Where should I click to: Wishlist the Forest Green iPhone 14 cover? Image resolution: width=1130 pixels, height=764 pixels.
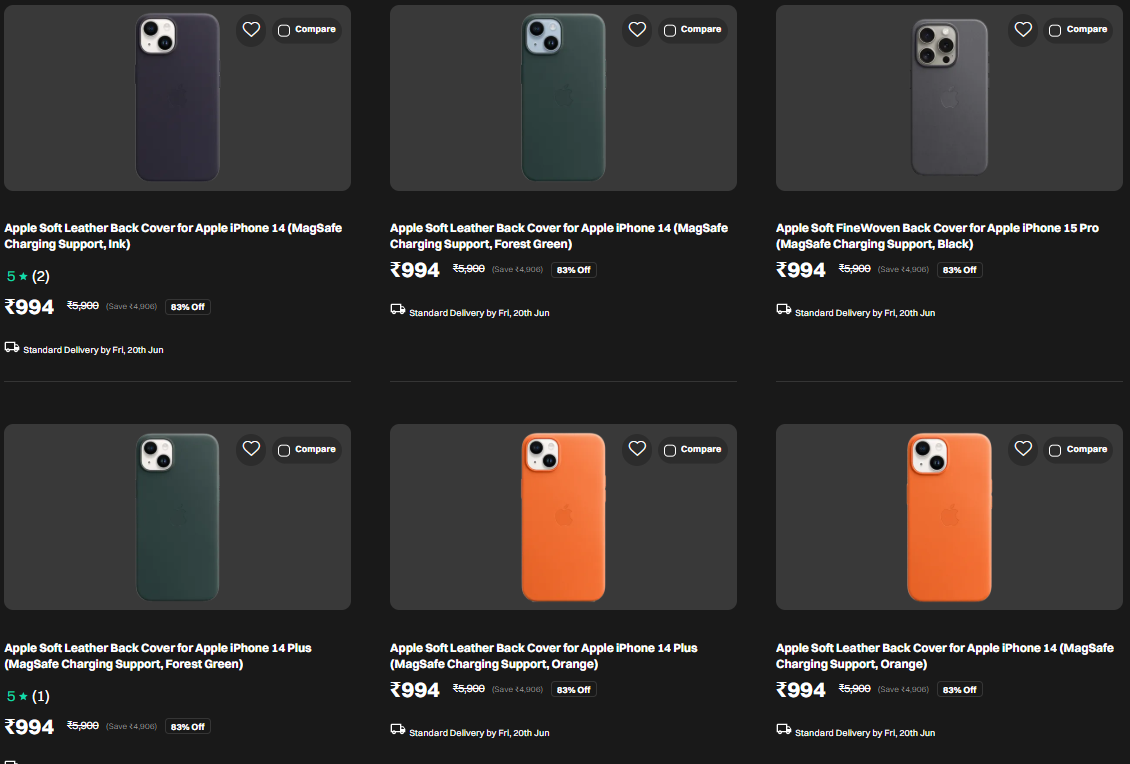pos(637,30)
